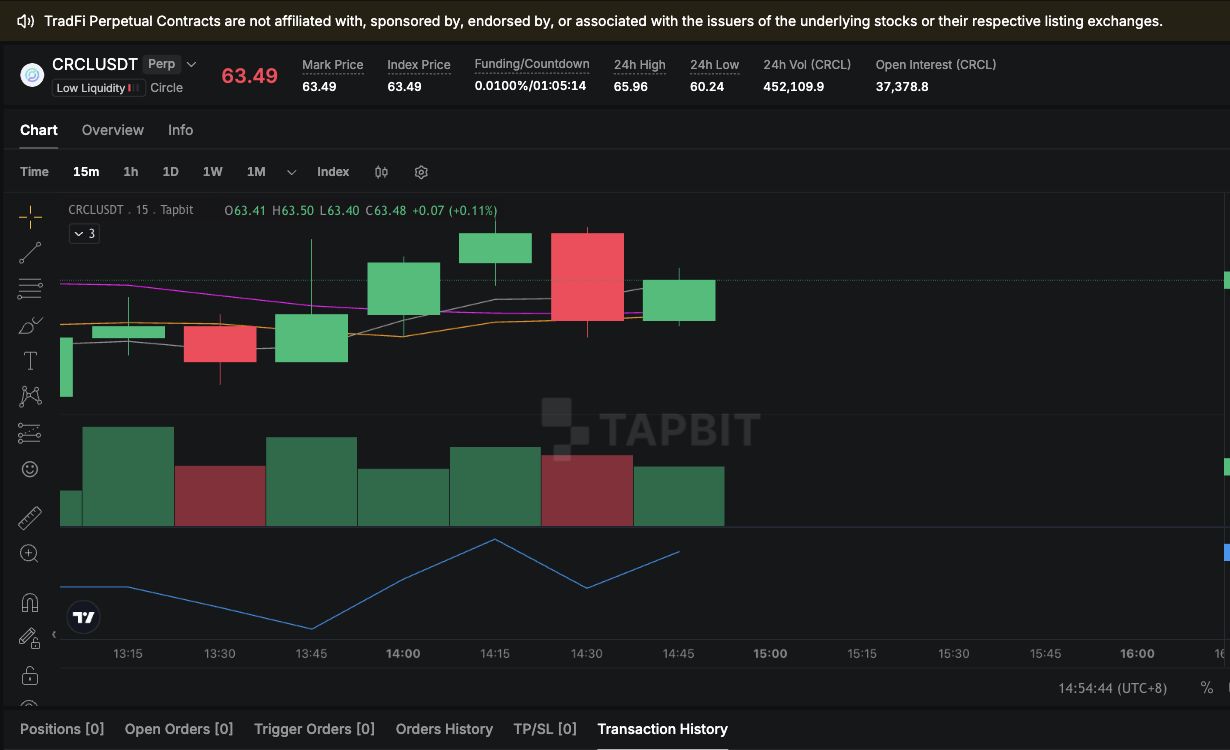Image resolution: width=1230 pixels, height=750 pixels.
Task: Click the red 14:30 candlestick body
Action: pos(587,277)
